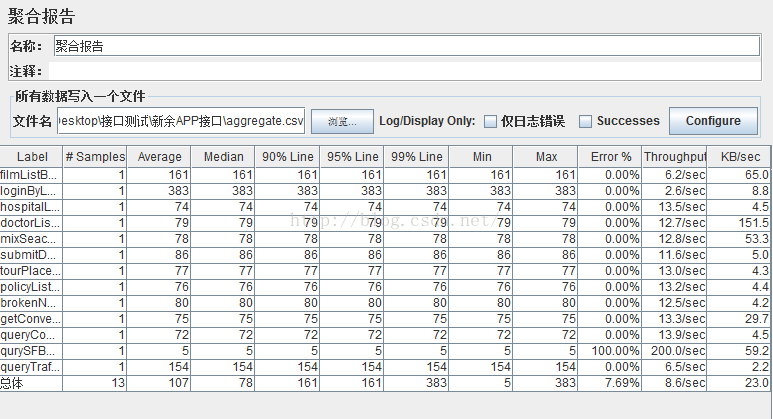This screenshot has height=419, width=773.
Task: Select the policyList... row label
Action: pos(31,287)
